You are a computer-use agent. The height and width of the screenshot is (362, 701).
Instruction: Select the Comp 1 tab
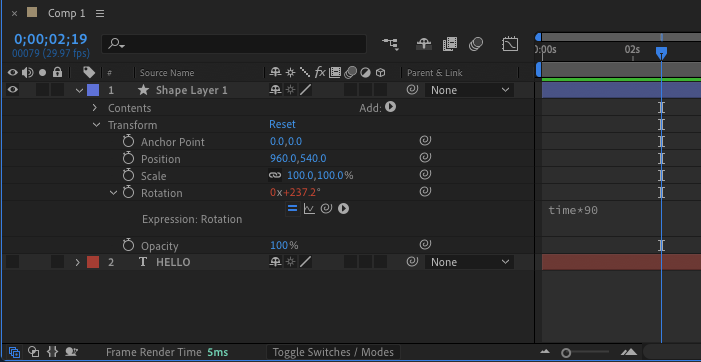pos(66,13)
